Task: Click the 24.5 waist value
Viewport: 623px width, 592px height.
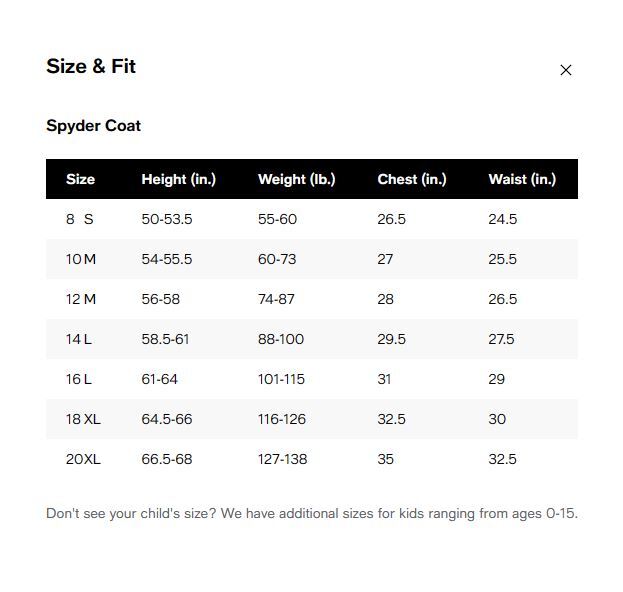Action: pos(502,219)
